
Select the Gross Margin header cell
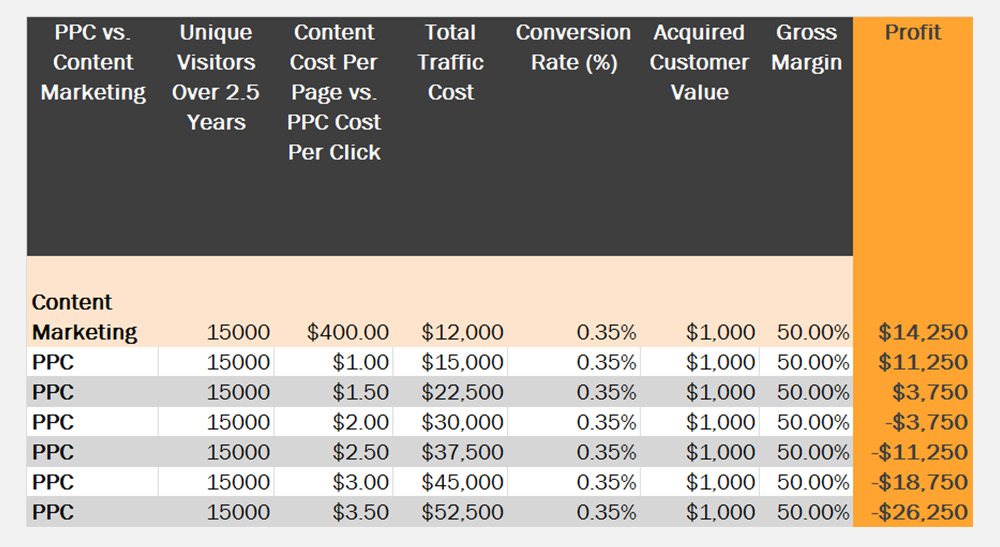pyautogui.click(x=806, y=48)
